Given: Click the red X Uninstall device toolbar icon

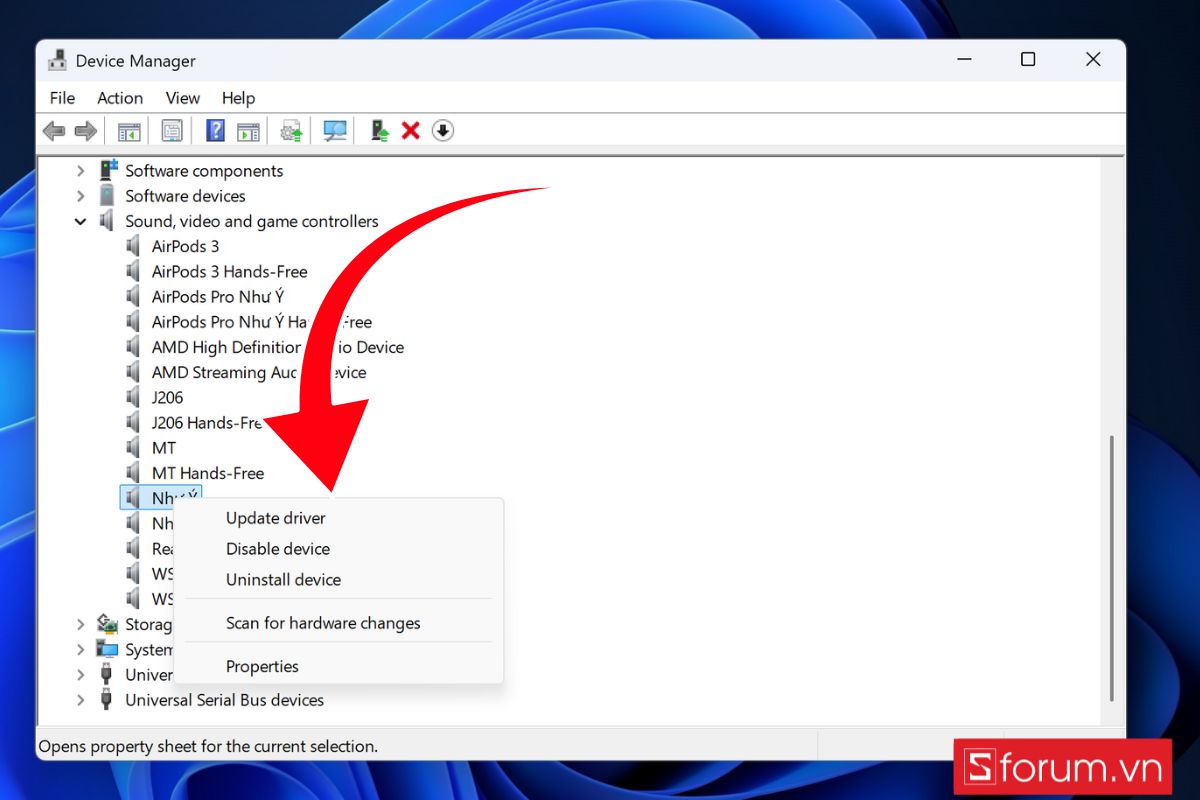Looking at the screenshot, I should pos(410,131).
